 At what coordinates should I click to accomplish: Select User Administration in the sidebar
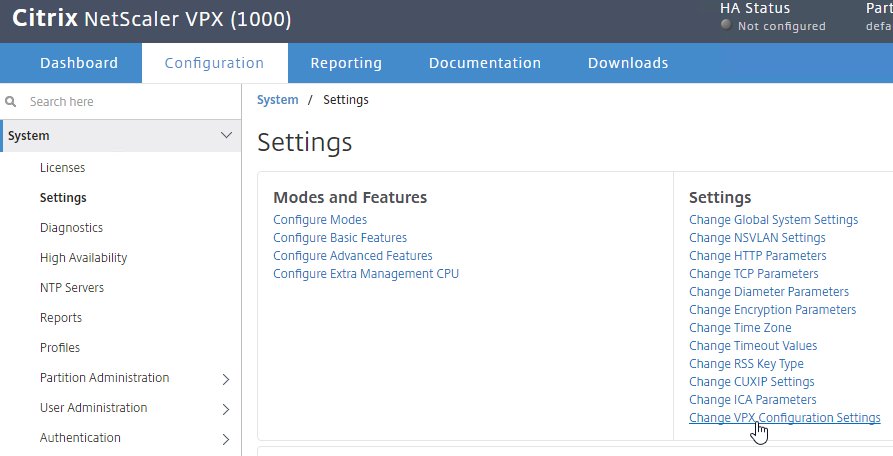(x=93, y=408)
